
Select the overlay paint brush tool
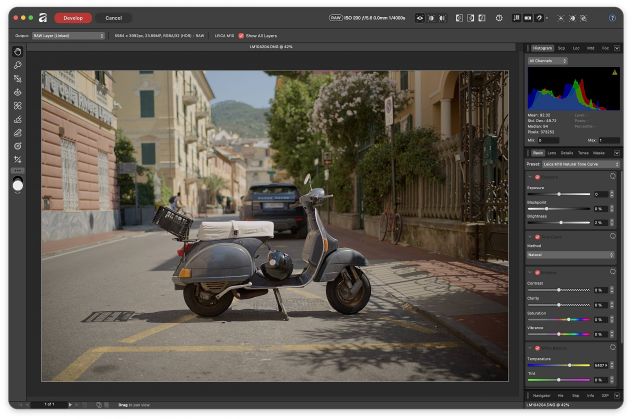coord(17,119)
